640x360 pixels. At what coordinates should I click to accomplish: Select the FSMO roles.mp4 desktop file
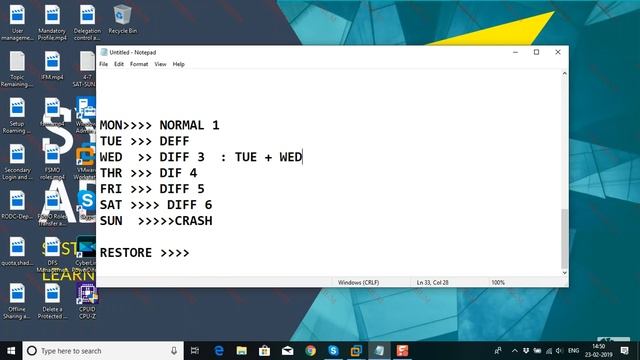click(x=52, y=162)
